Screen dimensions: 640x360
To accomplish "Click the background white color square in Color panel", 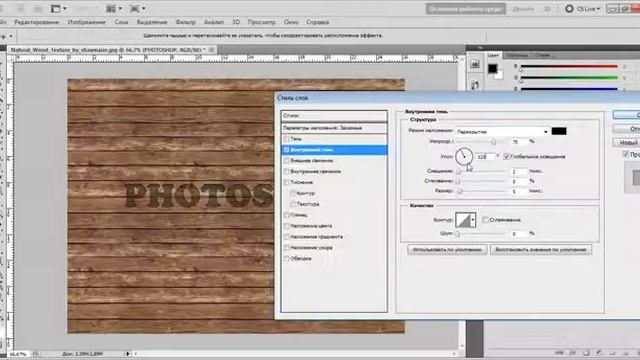I will (x=499, y=75).
